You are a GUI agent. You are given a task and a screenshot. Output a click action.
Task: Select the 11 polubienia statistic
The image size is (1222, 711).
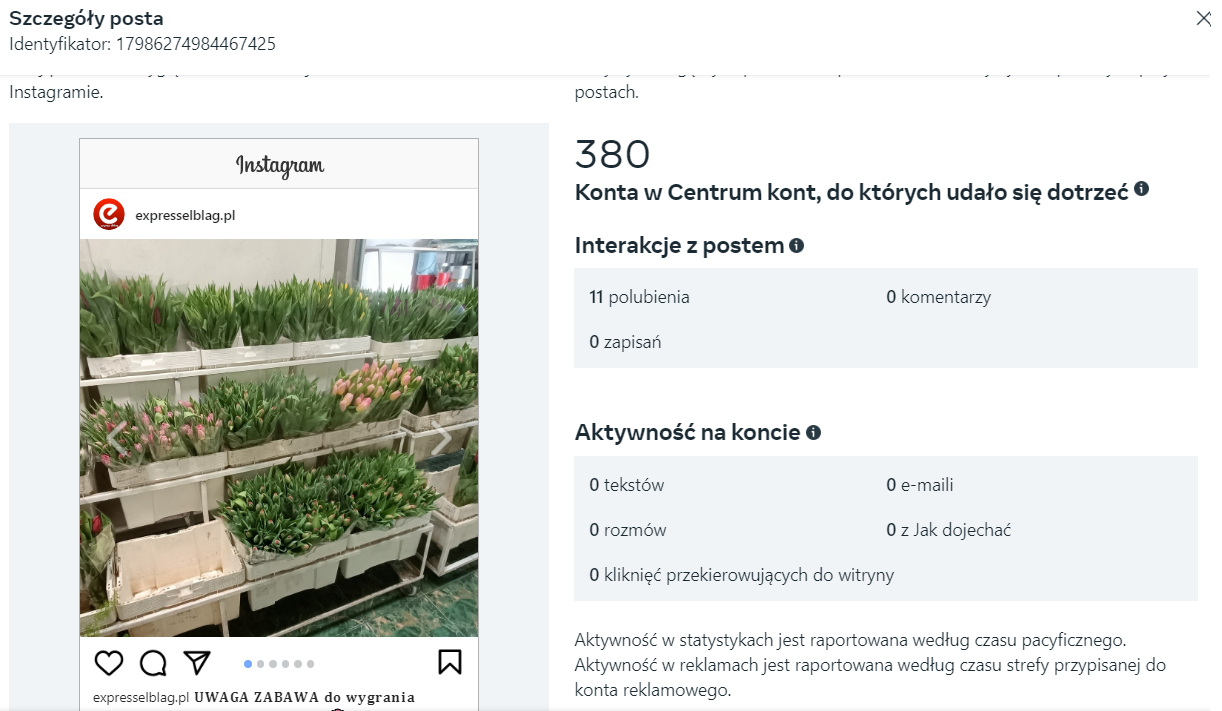(639, 297)
